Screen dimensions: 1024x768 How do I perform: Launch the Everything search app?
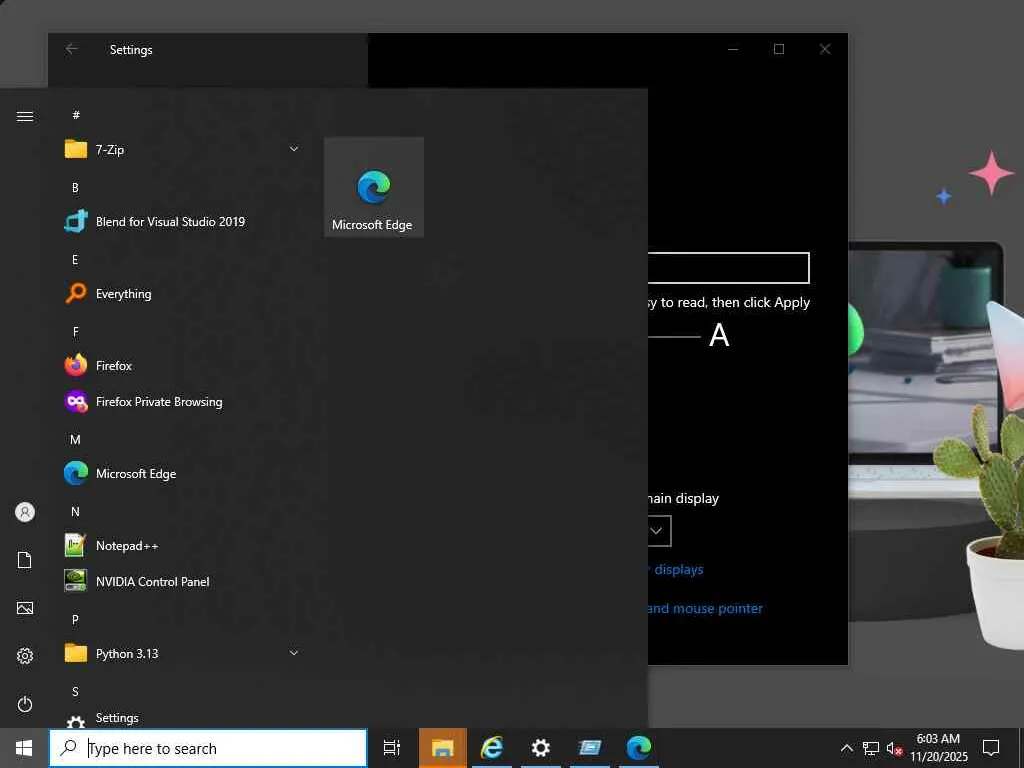pyautogui.click(x=182, y=294)
